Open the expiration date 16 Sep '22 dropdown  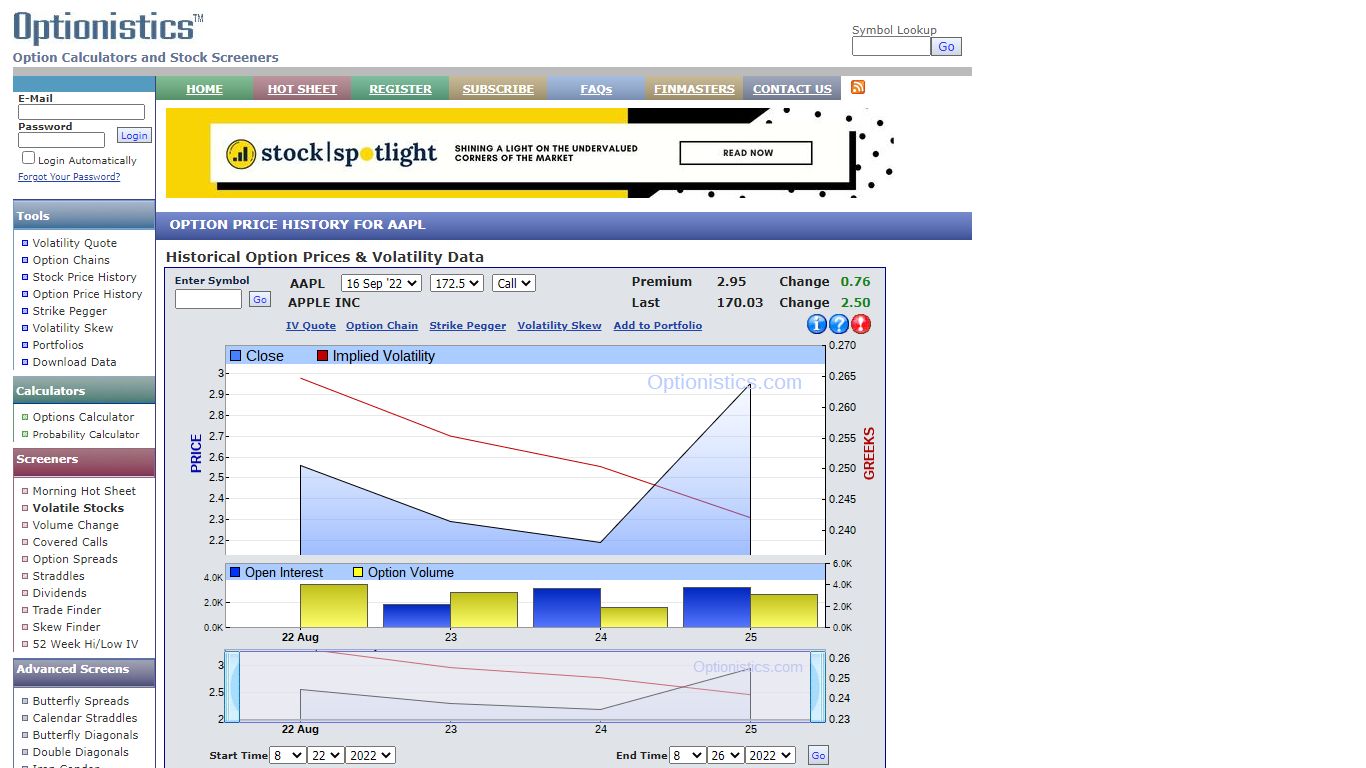point(381,283)
